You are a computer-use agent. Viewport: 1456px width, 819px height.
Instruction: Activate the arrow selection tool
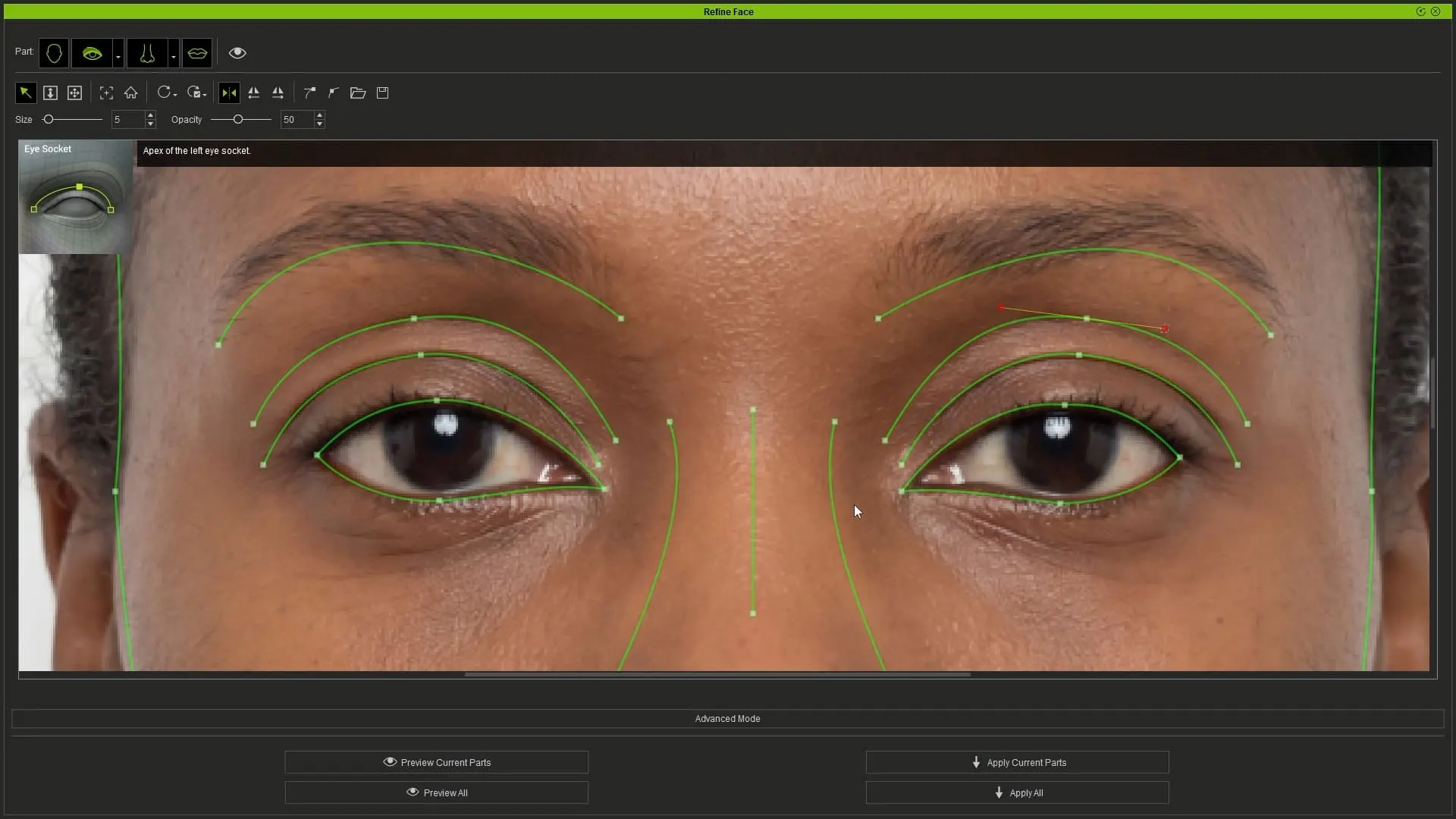click(25, 93)
